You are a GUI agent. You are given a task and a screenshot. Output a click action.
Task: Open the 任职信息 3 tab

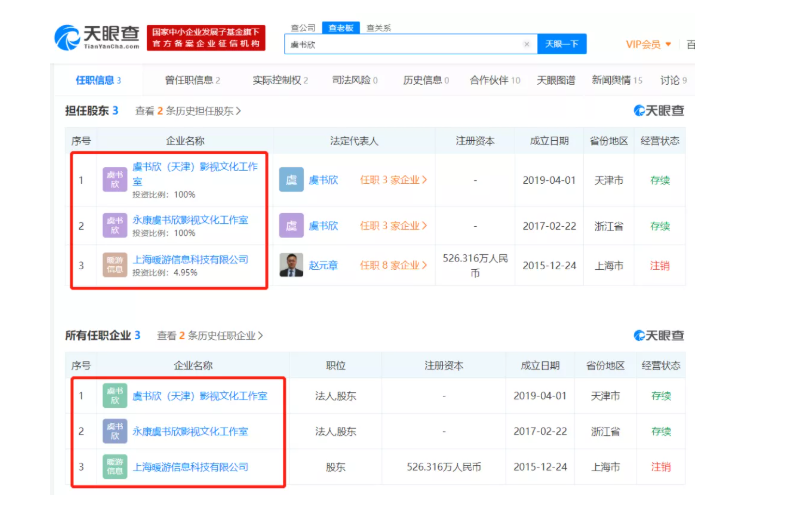pos(99,80)
